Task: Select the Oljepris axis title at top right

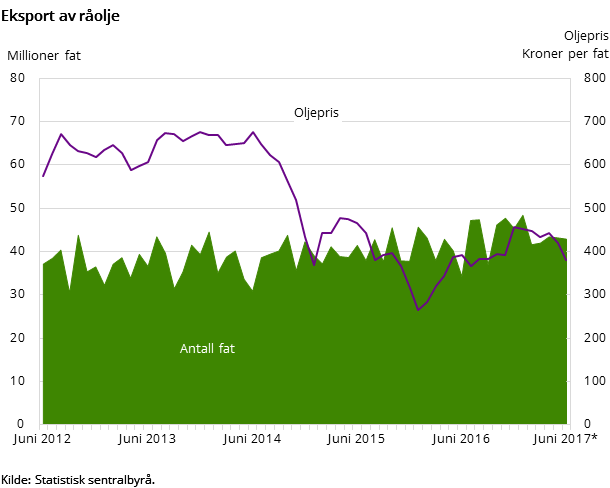Action: click(585, 36)
